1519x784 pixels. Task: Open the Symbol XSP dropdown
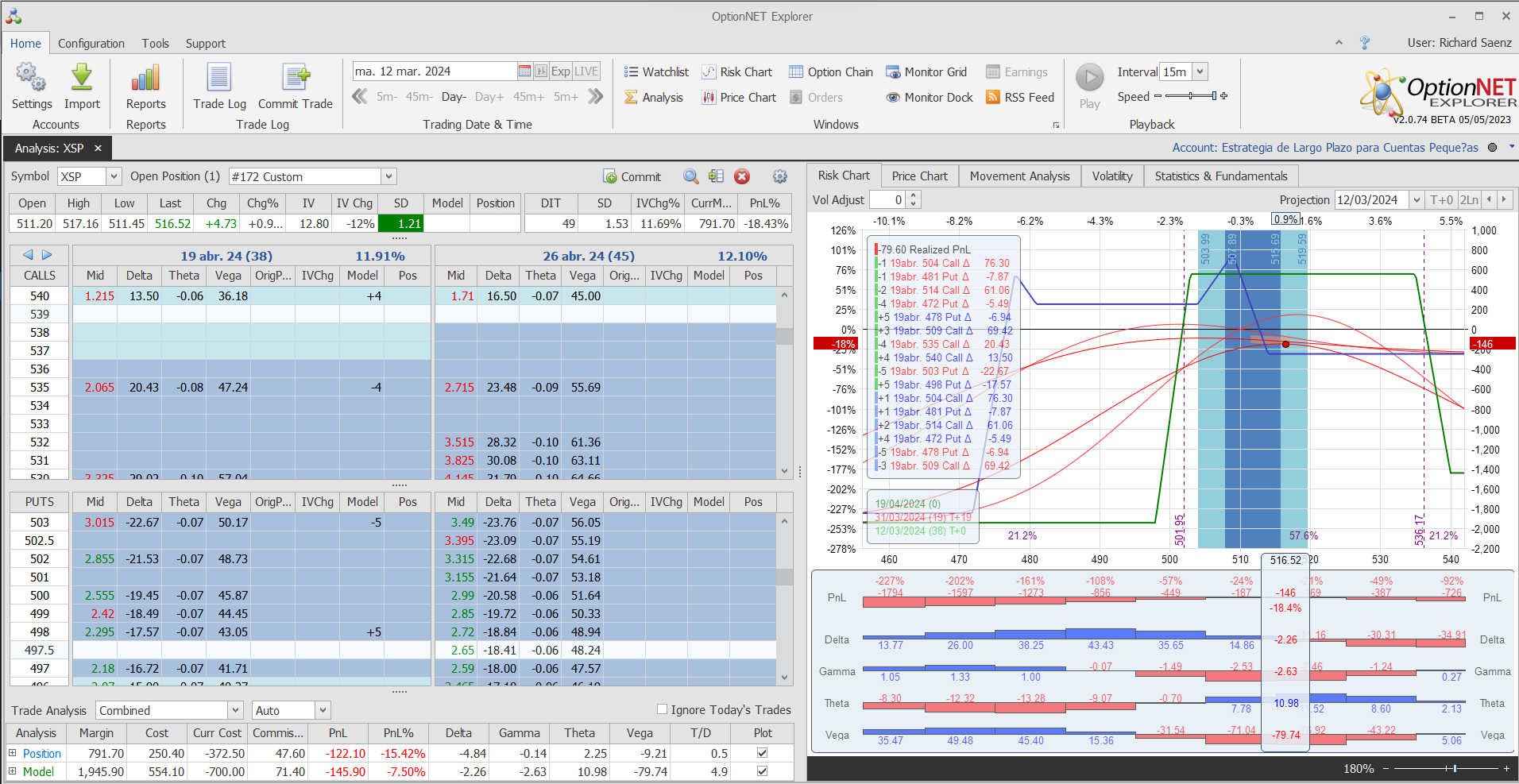pyautogui.click(x=114, y=176)
